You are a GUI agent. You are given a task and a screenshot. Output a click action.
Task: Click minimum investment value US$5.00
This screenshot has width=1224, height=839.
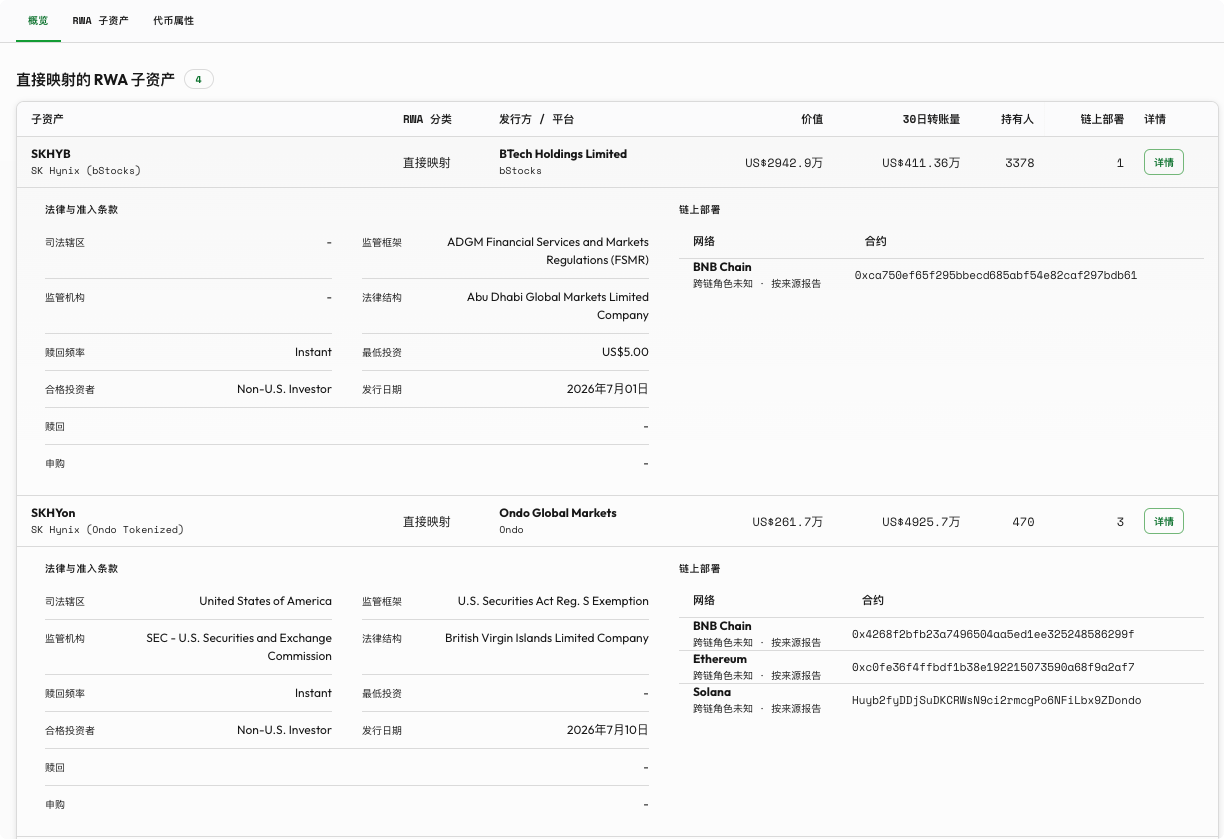coord(625,352)
